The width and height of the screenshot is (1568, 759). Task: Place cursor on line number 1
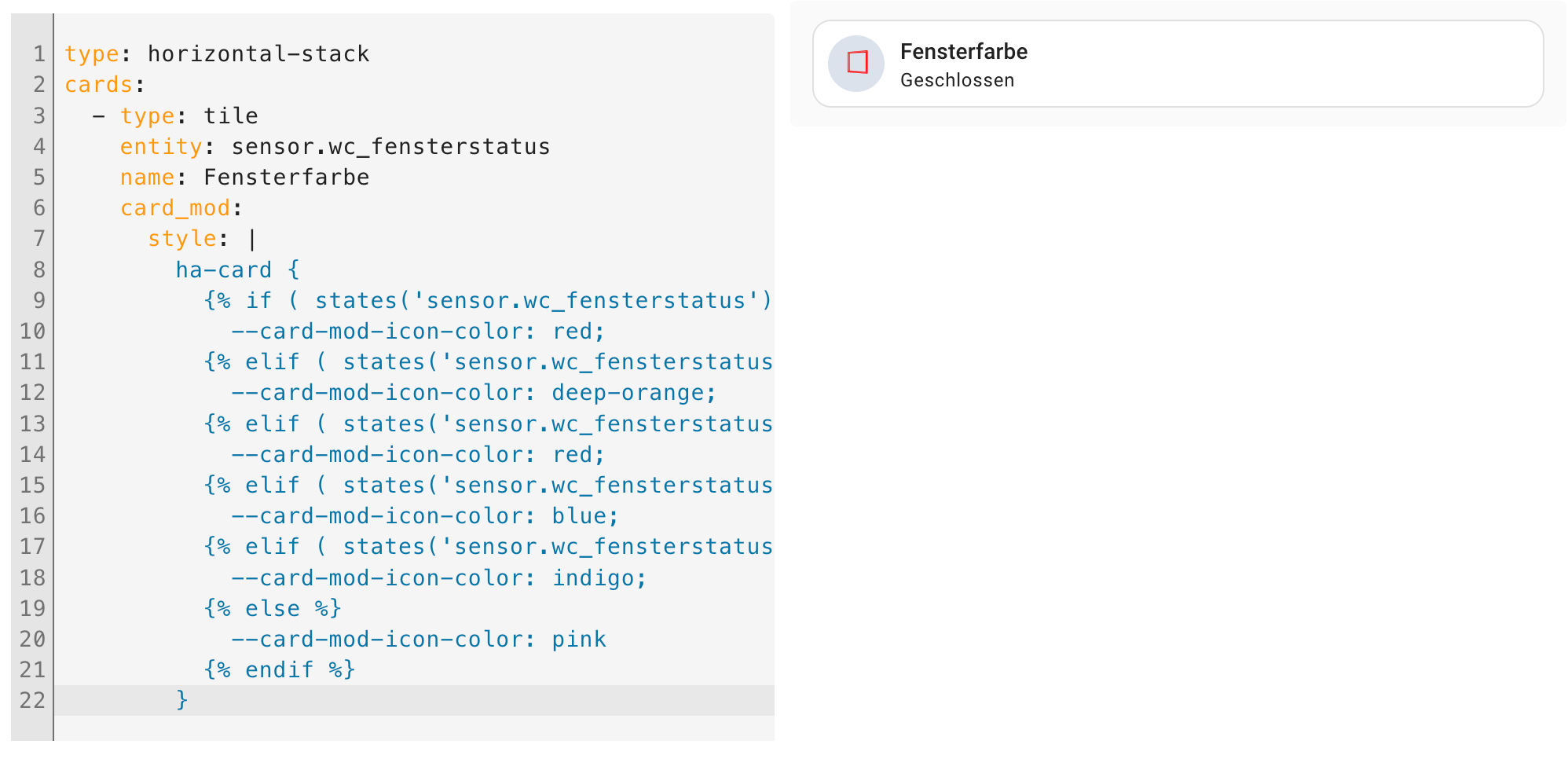pyautogui.click(x=38, y=53)
